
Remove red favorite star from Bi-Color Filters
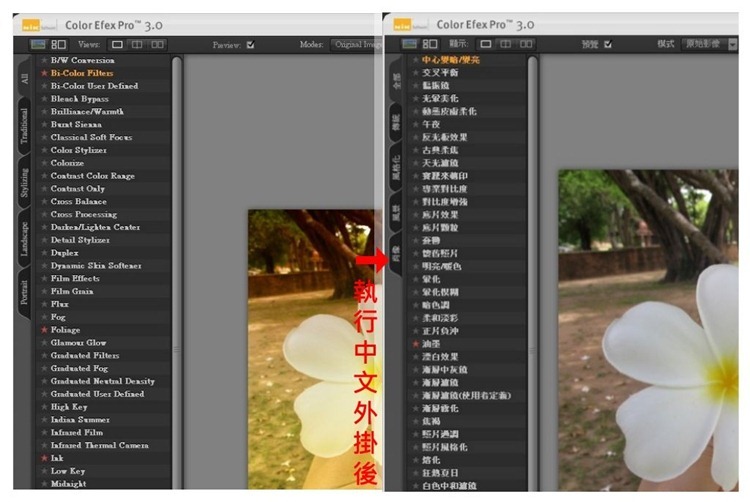click(x=44, y=73)
